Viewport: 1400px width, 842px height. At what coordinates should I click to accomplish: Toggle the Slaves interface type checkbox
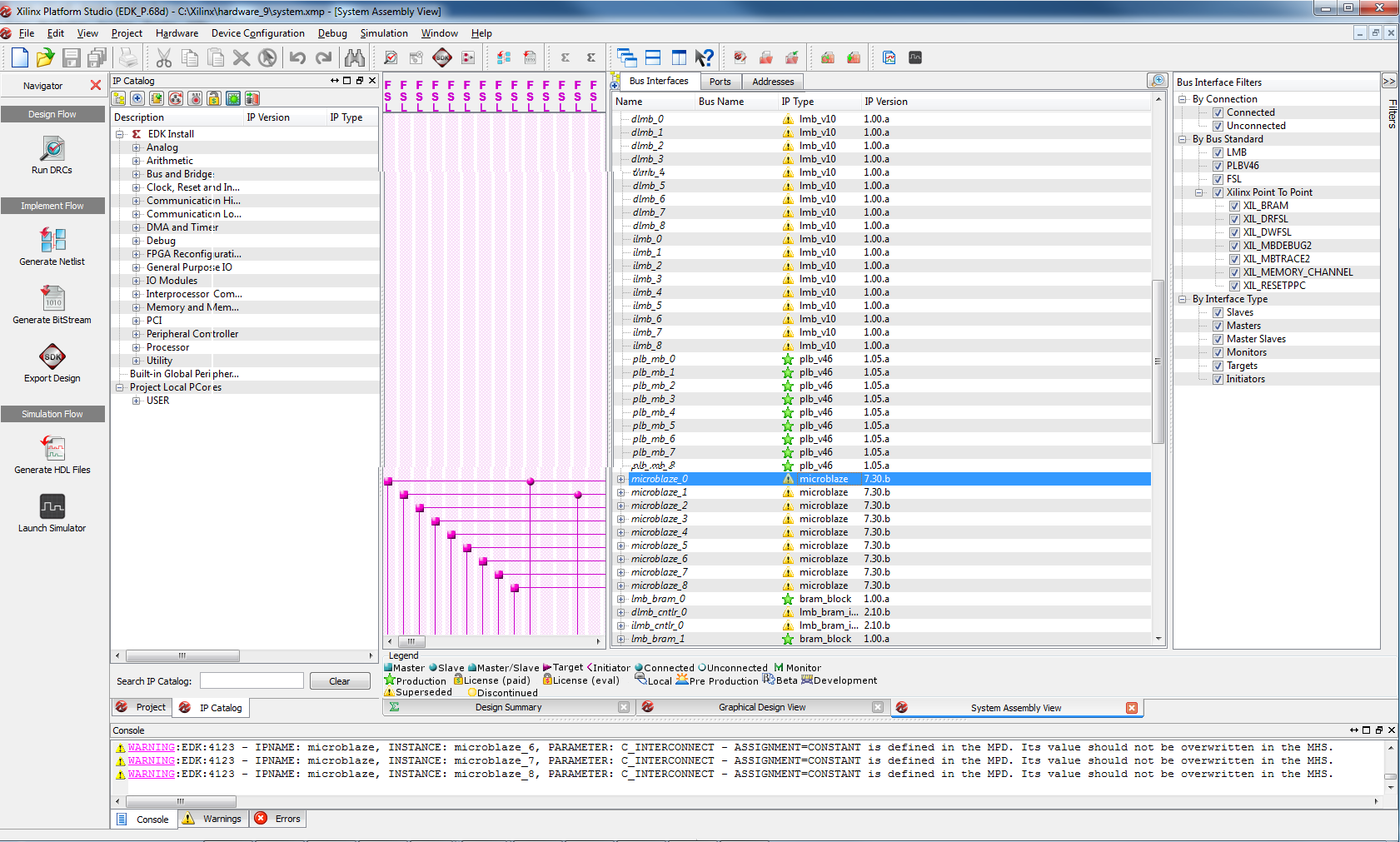(x=1218, y=312)
